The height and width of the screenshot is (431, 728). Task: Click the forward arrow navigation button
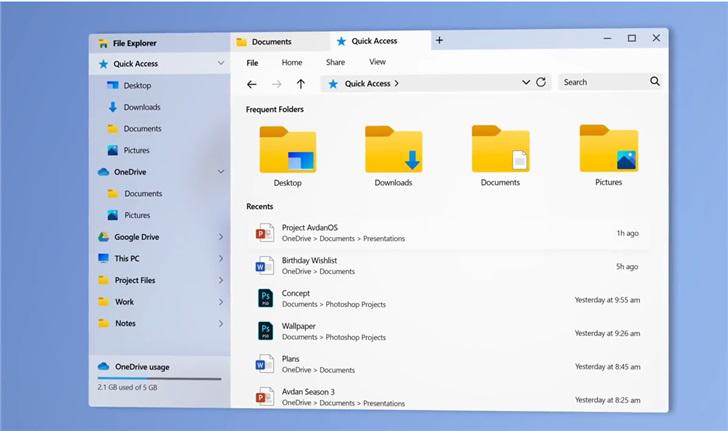click(x=277, y=84)
